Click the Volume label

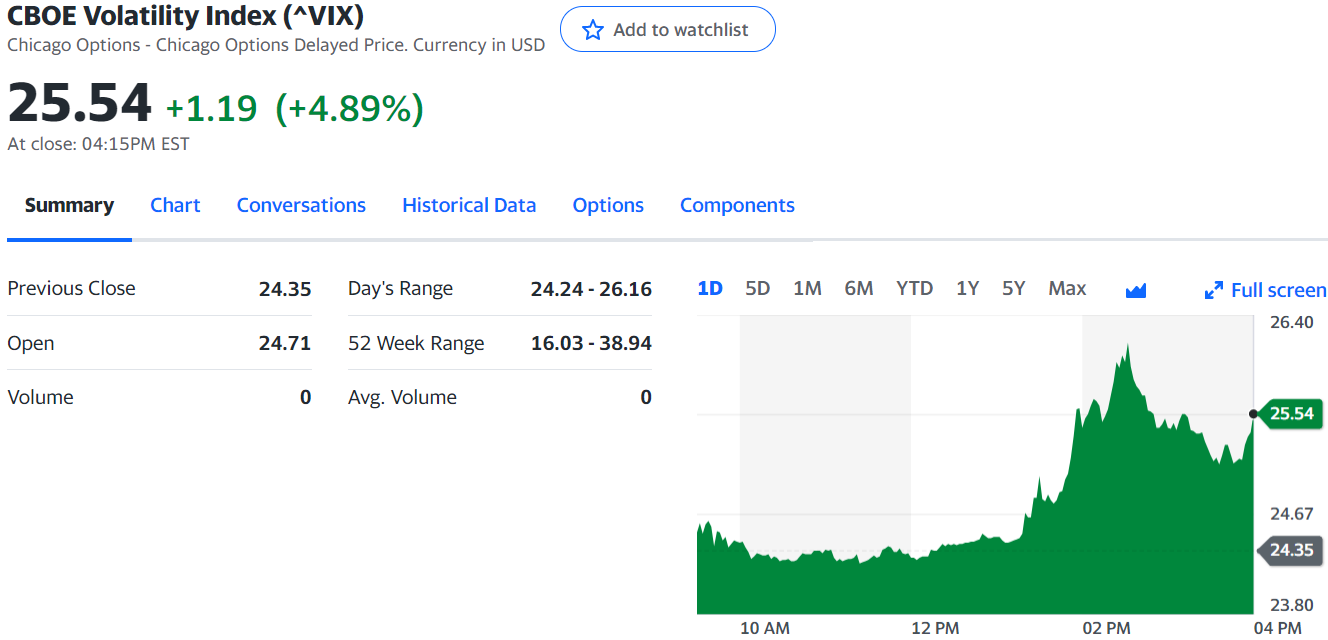click(40, 397)
